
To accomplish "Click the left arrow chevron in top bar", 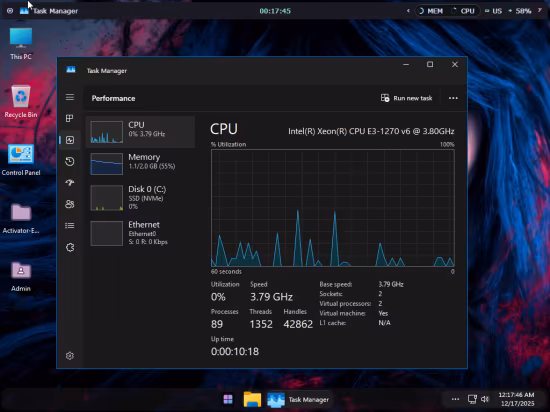I will 408,11.
